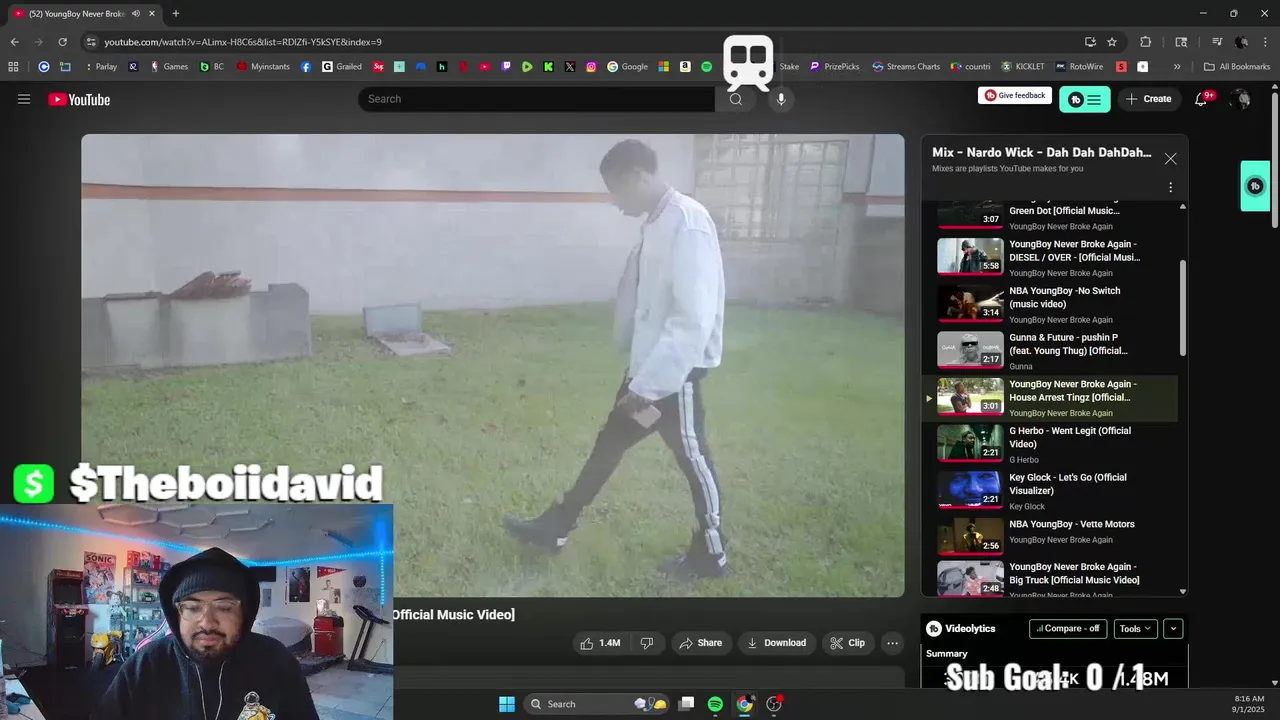Open the Chrome apps grid shortcut

coord(13,67)
